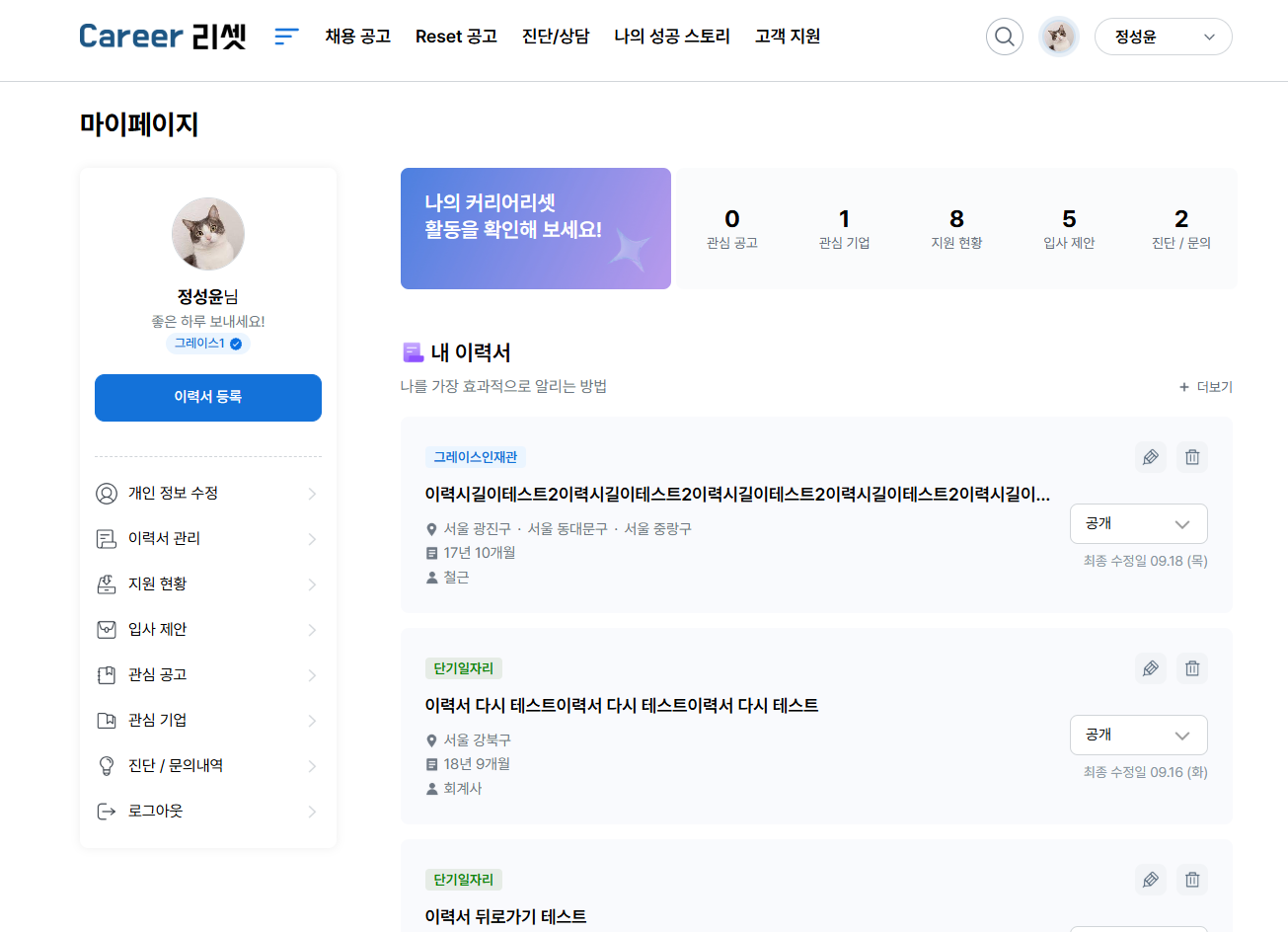The image size is (1288, 932).
Task: Open 지원 현황 sidebar item
Action: 208,584
